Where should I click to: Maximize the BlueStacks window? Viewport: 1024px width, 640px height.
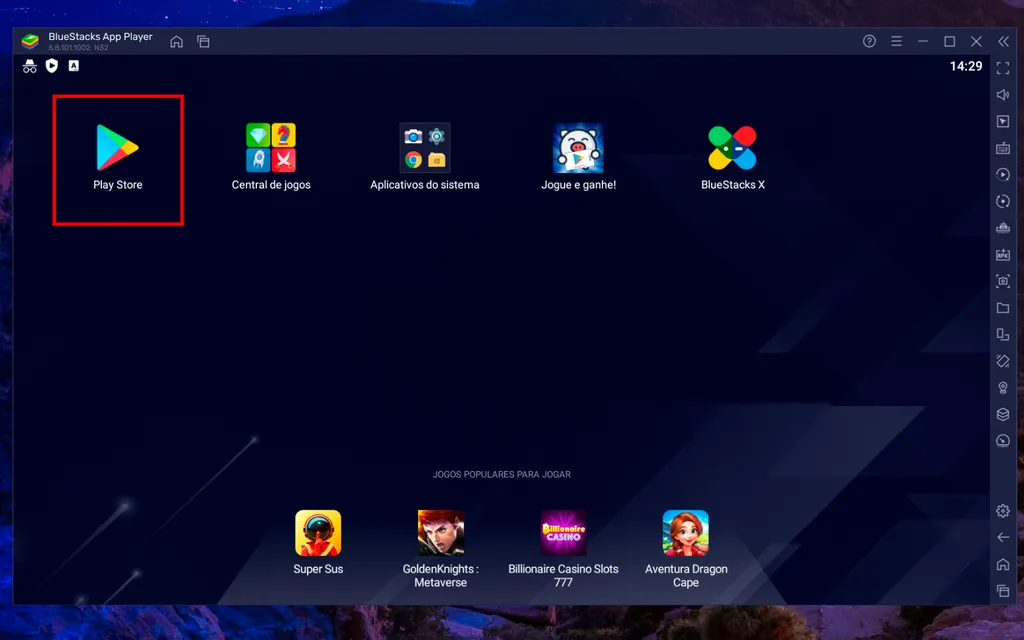[950, 41]
